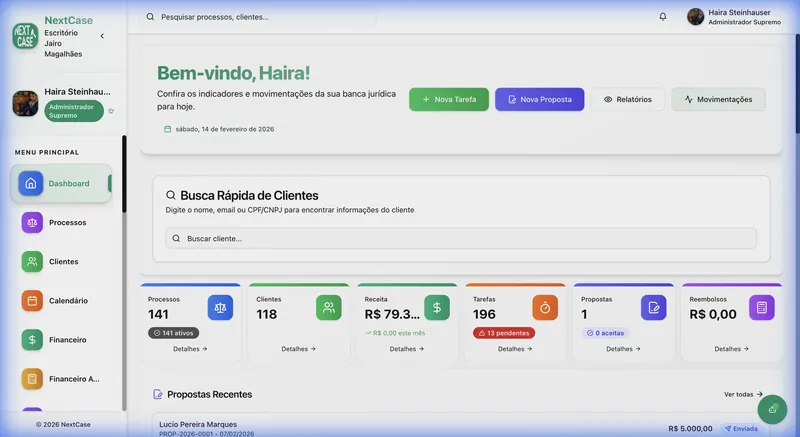This screenshot has width=800, height=437.
Task: Click the 196 tarefas count
Action: 484,314
